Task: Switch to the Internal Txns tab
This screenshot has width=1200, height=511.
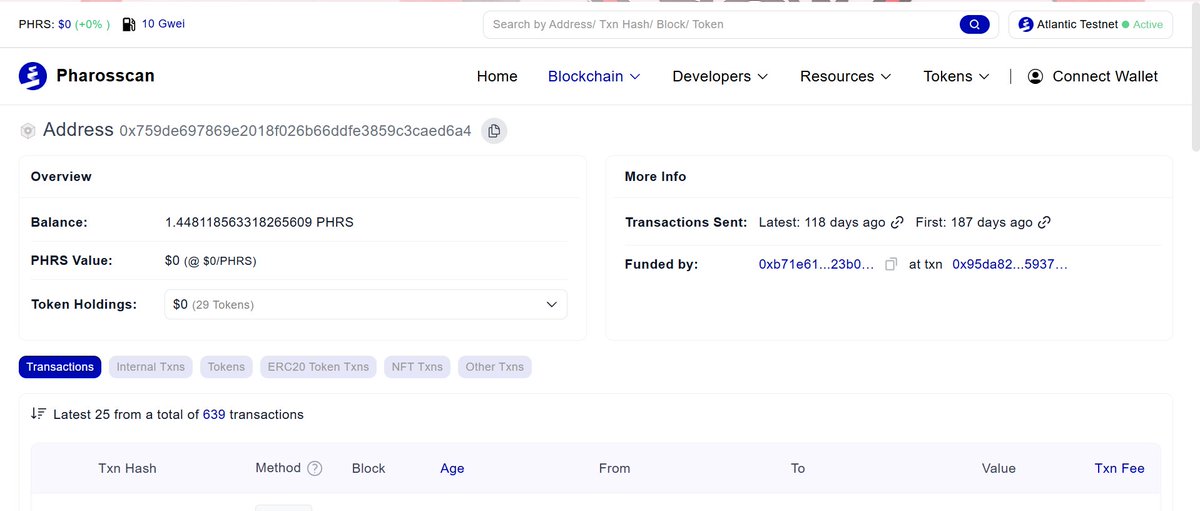Action: point(151,367)
